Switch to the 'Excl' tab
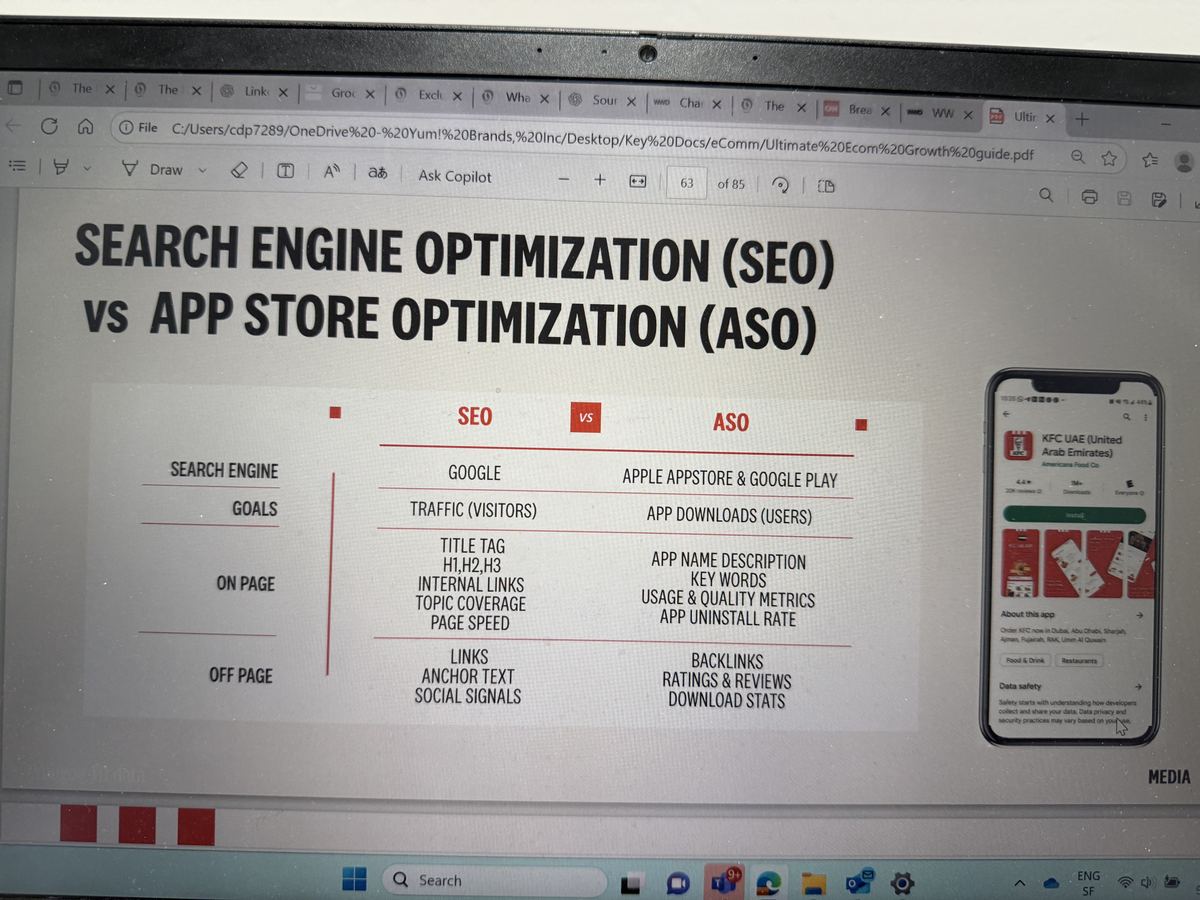 427,95
